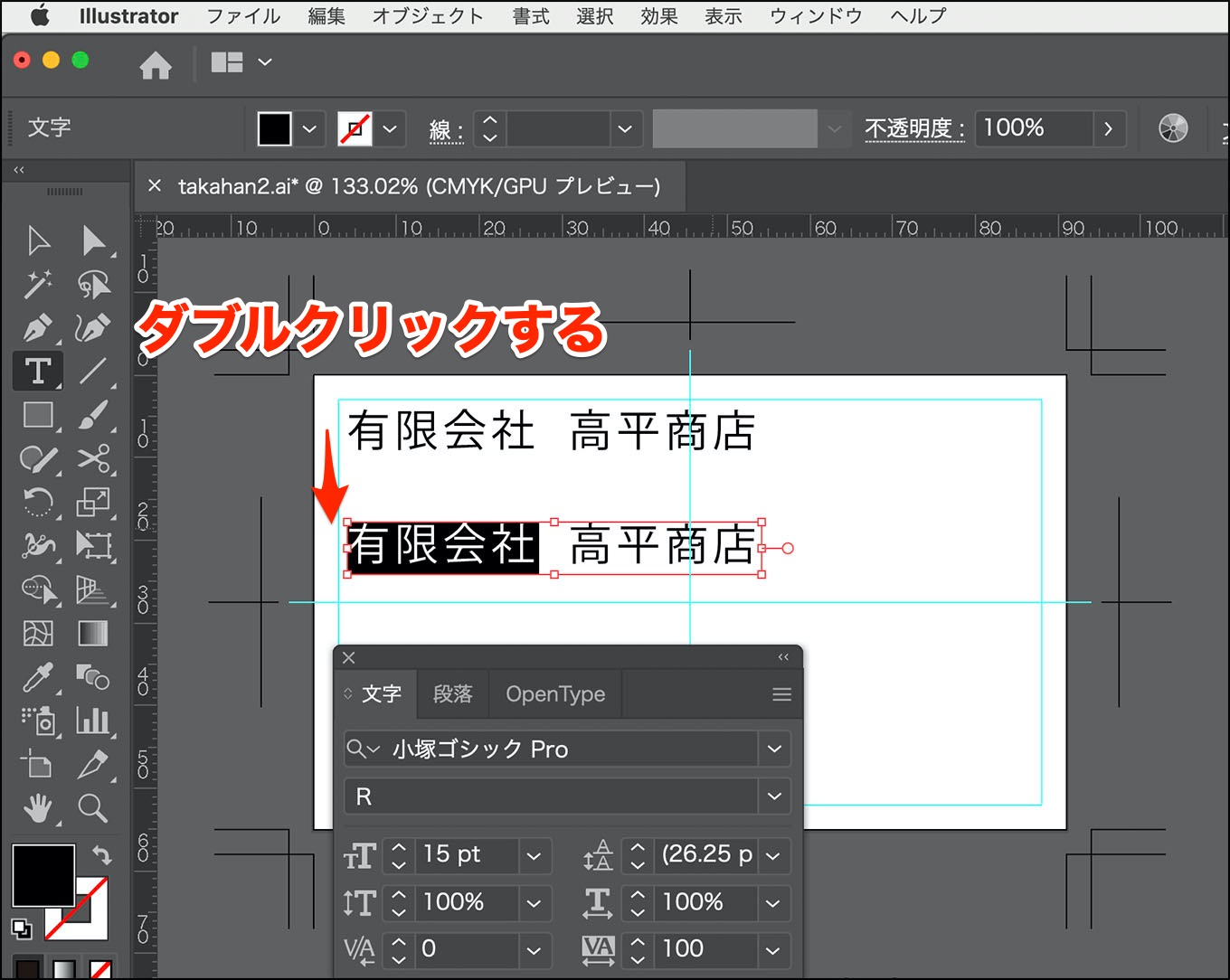Open the character panel hamburger menu

[782, 694]
